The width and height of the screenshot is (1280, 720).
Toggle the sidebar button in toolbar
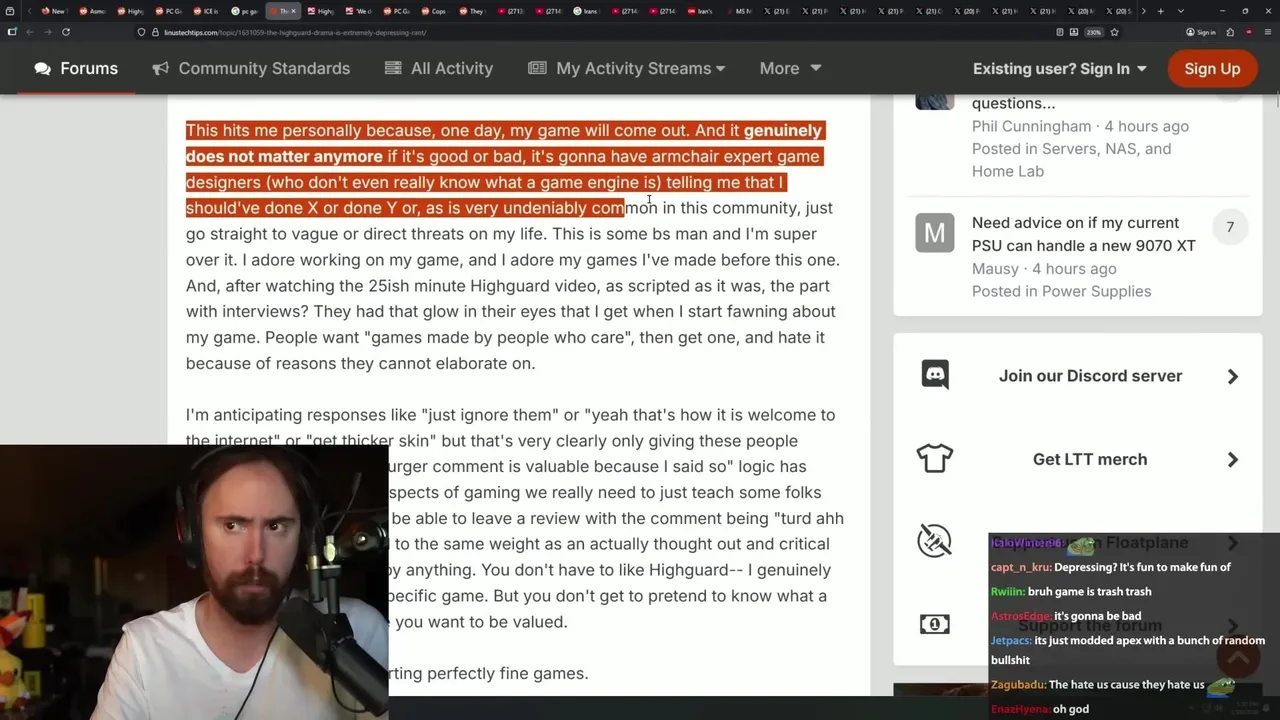point(11,32)
